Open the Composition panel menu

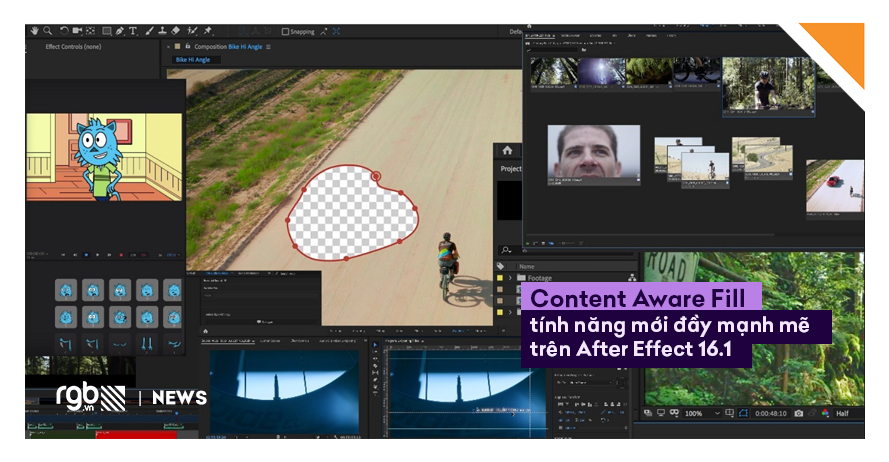click(269, 46)
